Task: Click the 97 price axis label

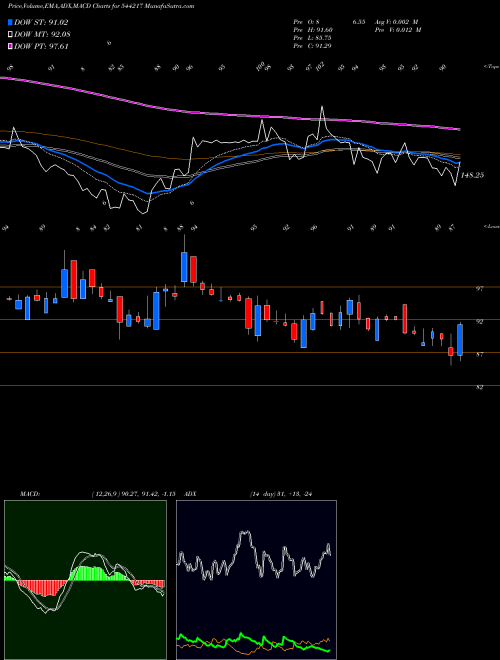Action: pos(479,289)
